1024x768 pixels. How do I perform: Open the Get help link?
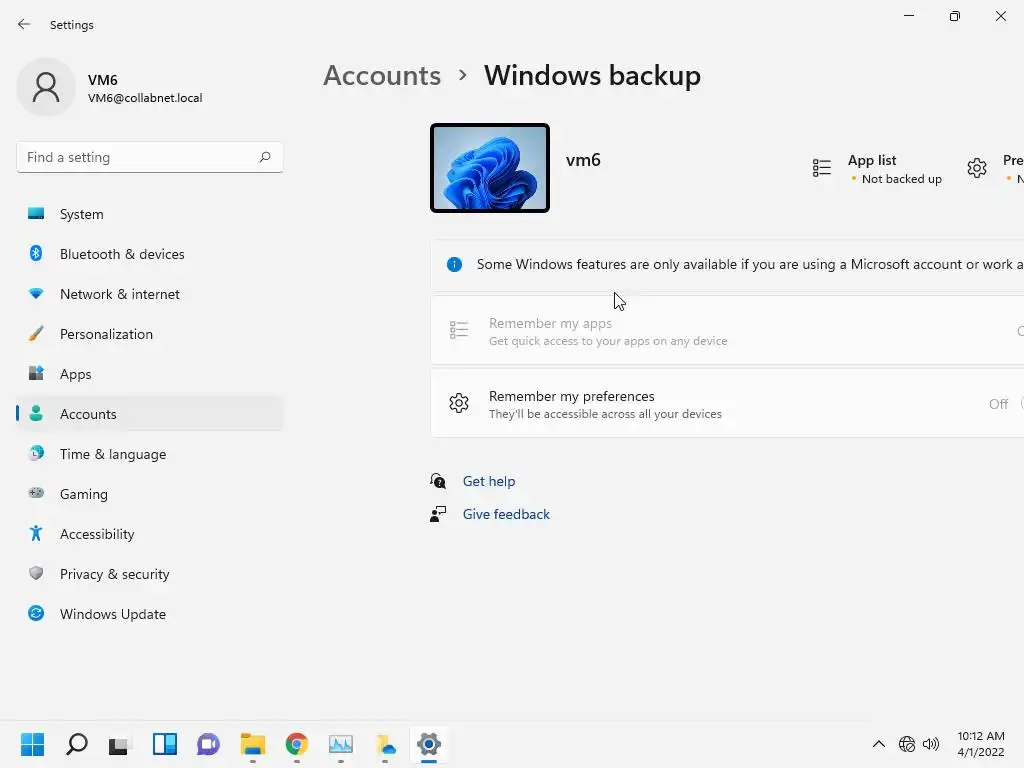(x=488, y=481)
